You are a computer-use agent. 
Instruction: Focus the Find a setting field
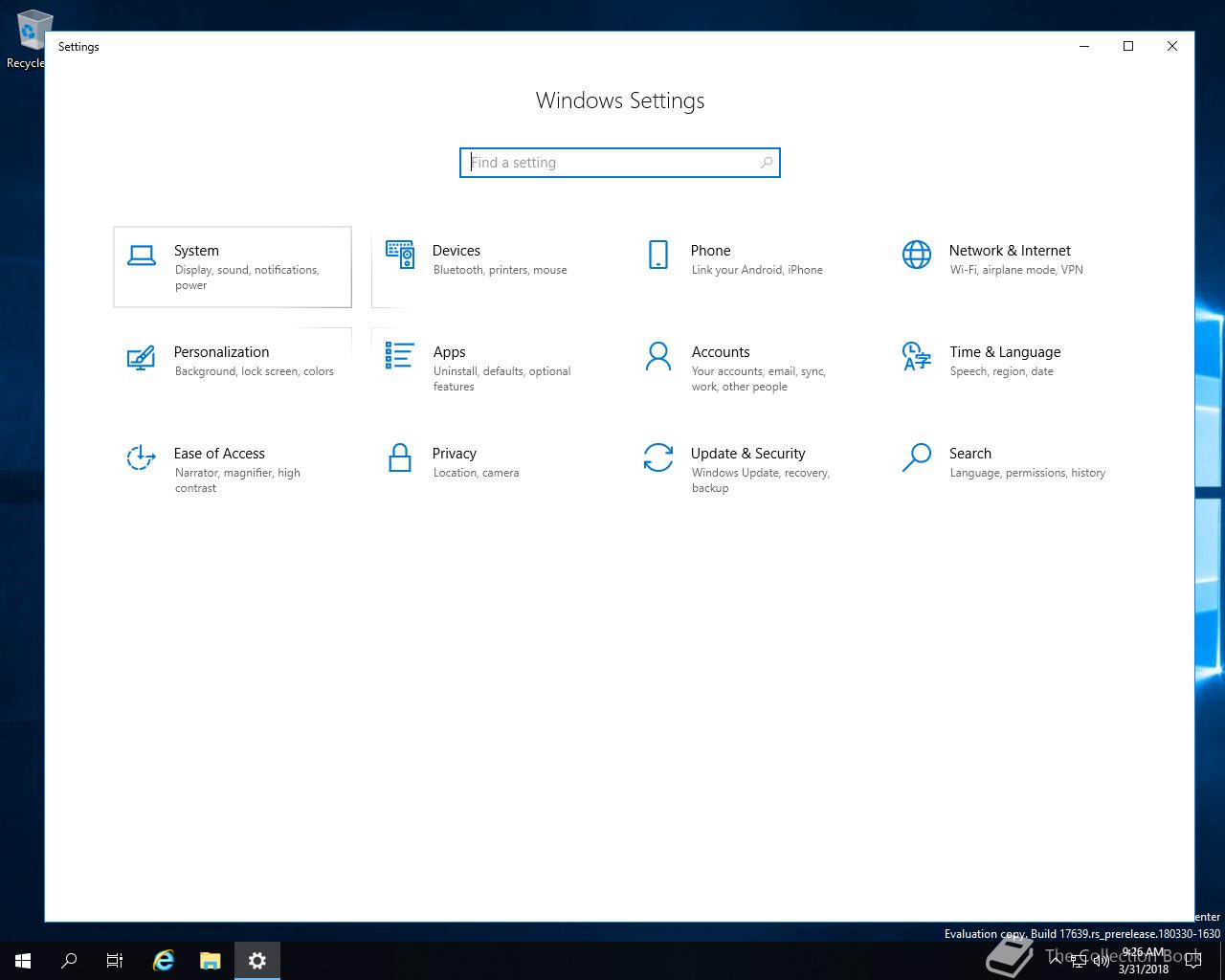[620, 163]
